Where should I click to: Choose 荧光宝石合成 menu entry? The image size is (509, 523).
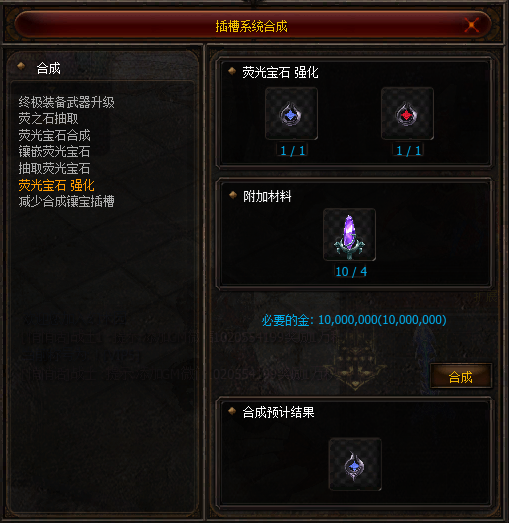click(54, 135)
